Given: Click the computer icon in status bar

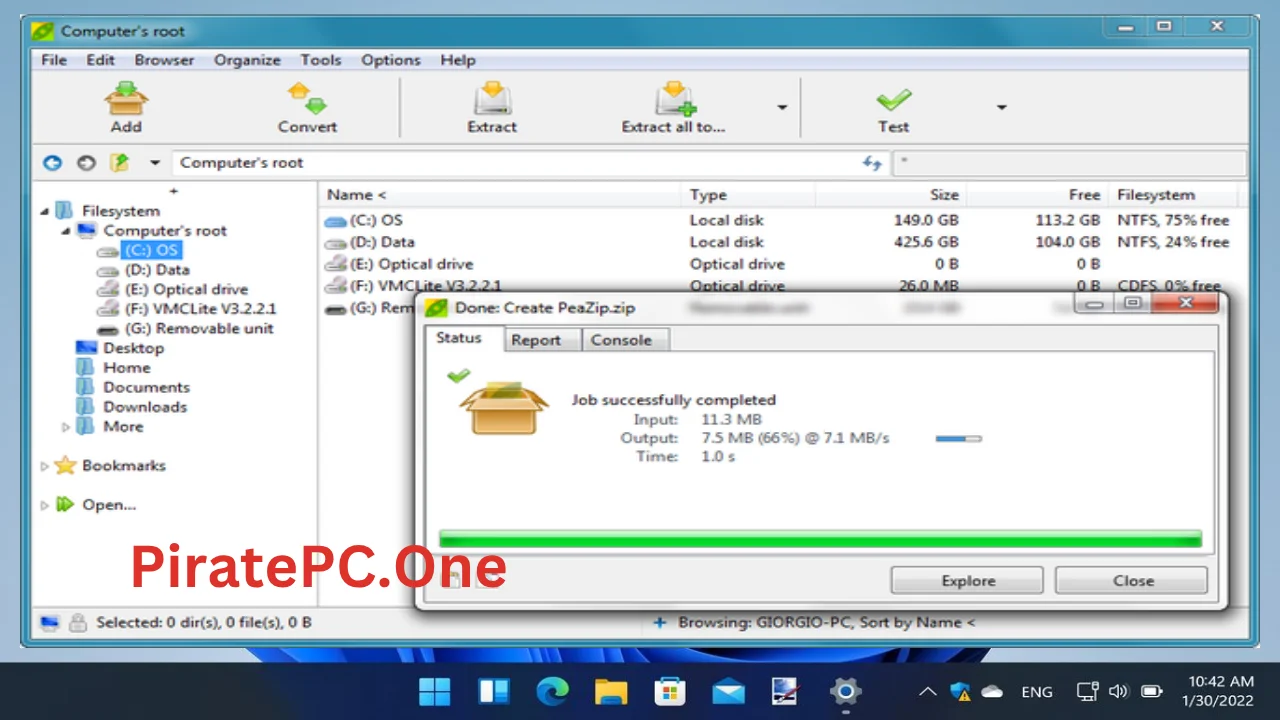Looking at the screenshot, I should pos(49,623).
